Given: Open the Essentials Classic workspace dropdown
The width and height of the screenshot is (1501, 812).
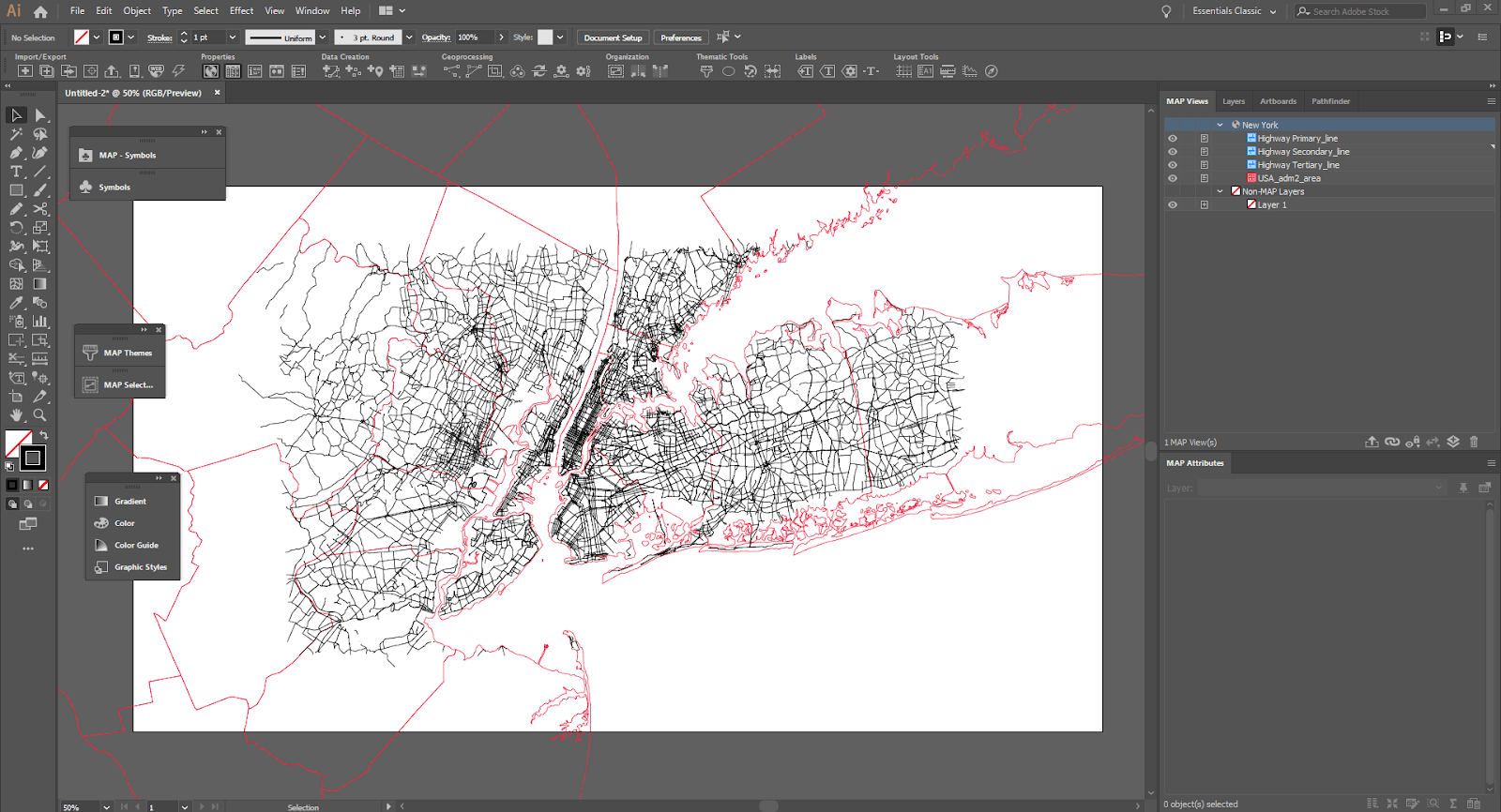Looking at the screenshot, I should (x=1235, y=11).
